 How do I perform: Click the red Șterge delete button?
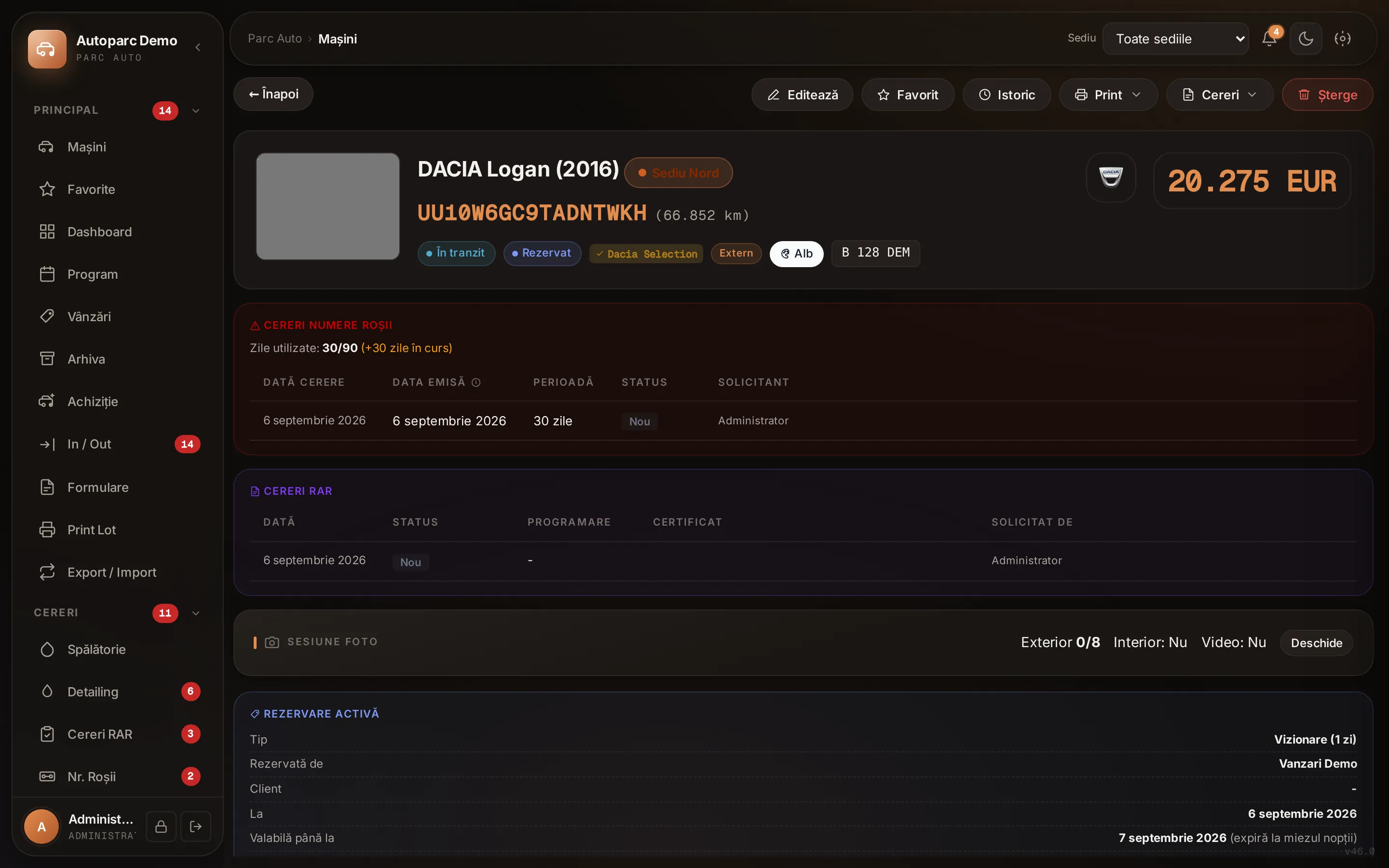pos(1327,95)
